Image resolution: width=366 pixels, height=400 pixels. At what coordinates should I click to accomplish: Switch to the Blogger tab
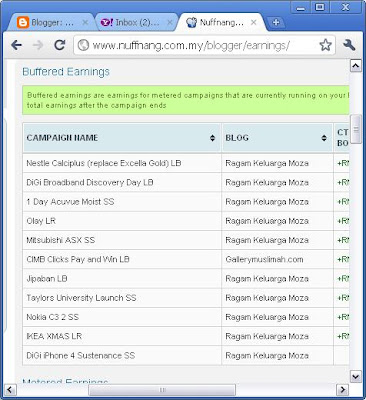pyautogui.click(x=53, y=22)
